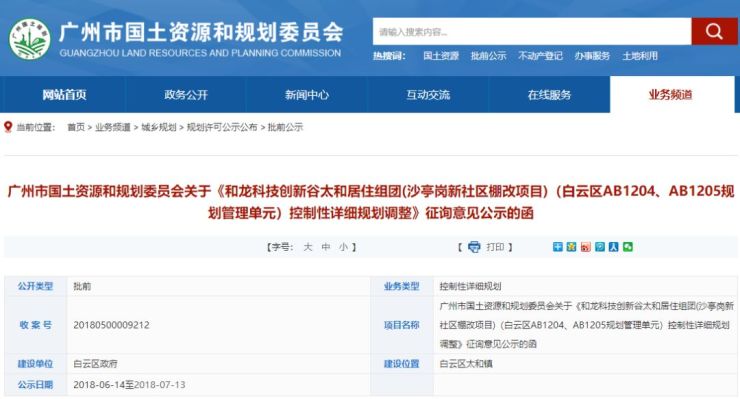
Task: Open the 政务公开 navigation tab
Action: [x=186, y=95]
